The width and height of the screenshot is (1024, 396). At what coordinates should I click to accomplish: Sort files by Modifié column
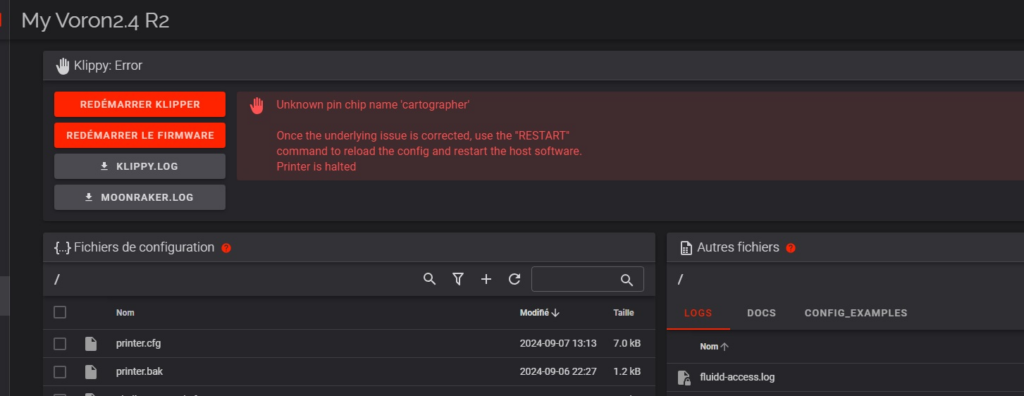tap(539, 313)
